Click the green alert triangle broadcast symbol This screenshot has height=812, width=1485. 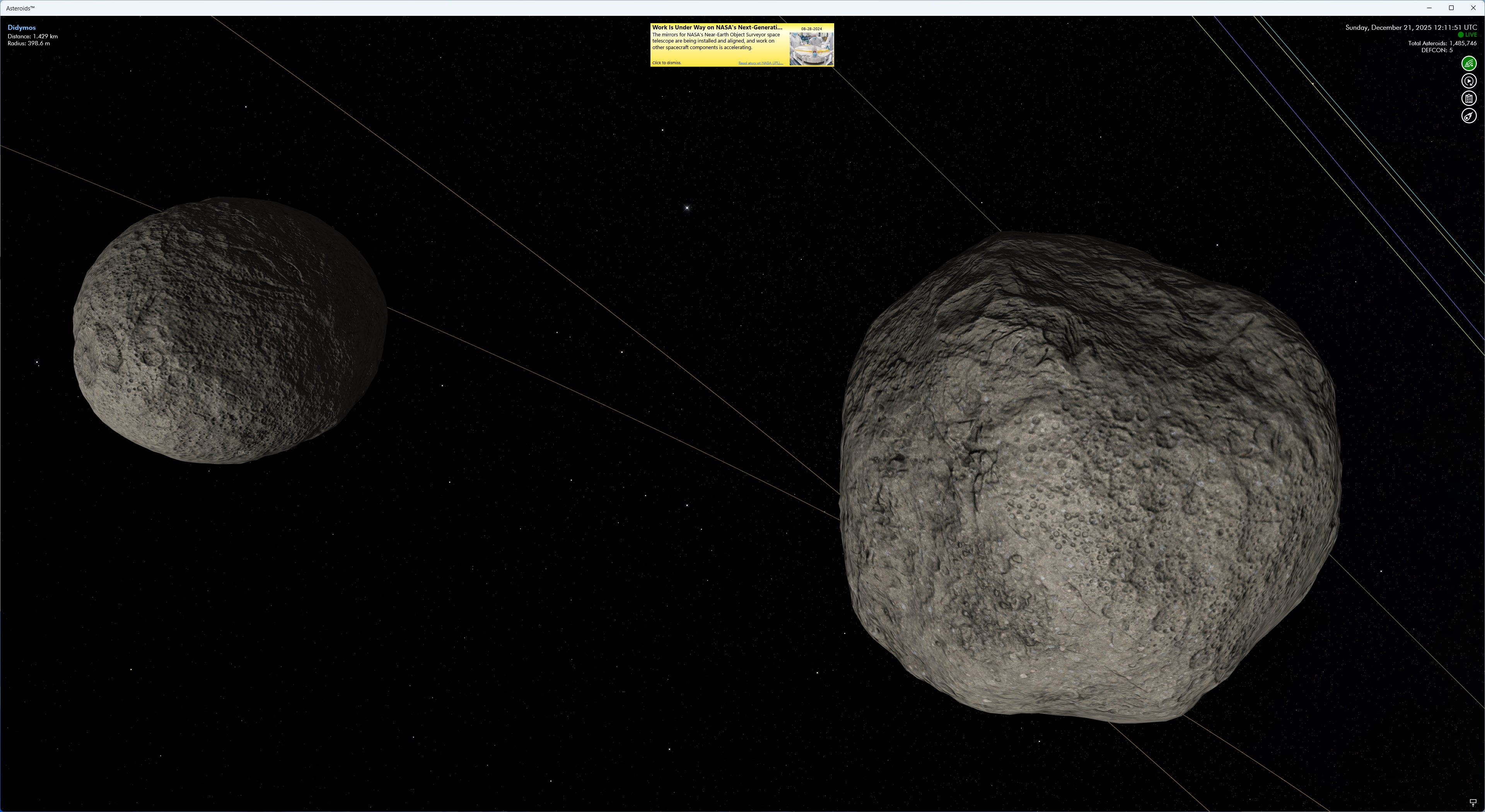coord(1469,63)
